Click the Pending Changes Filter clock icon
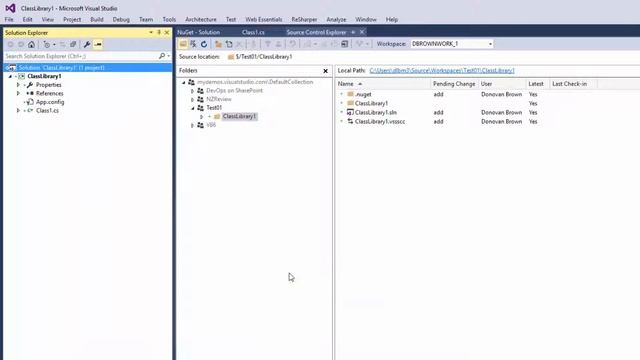The height and width of the screenshot is (360, 640). 47,44
